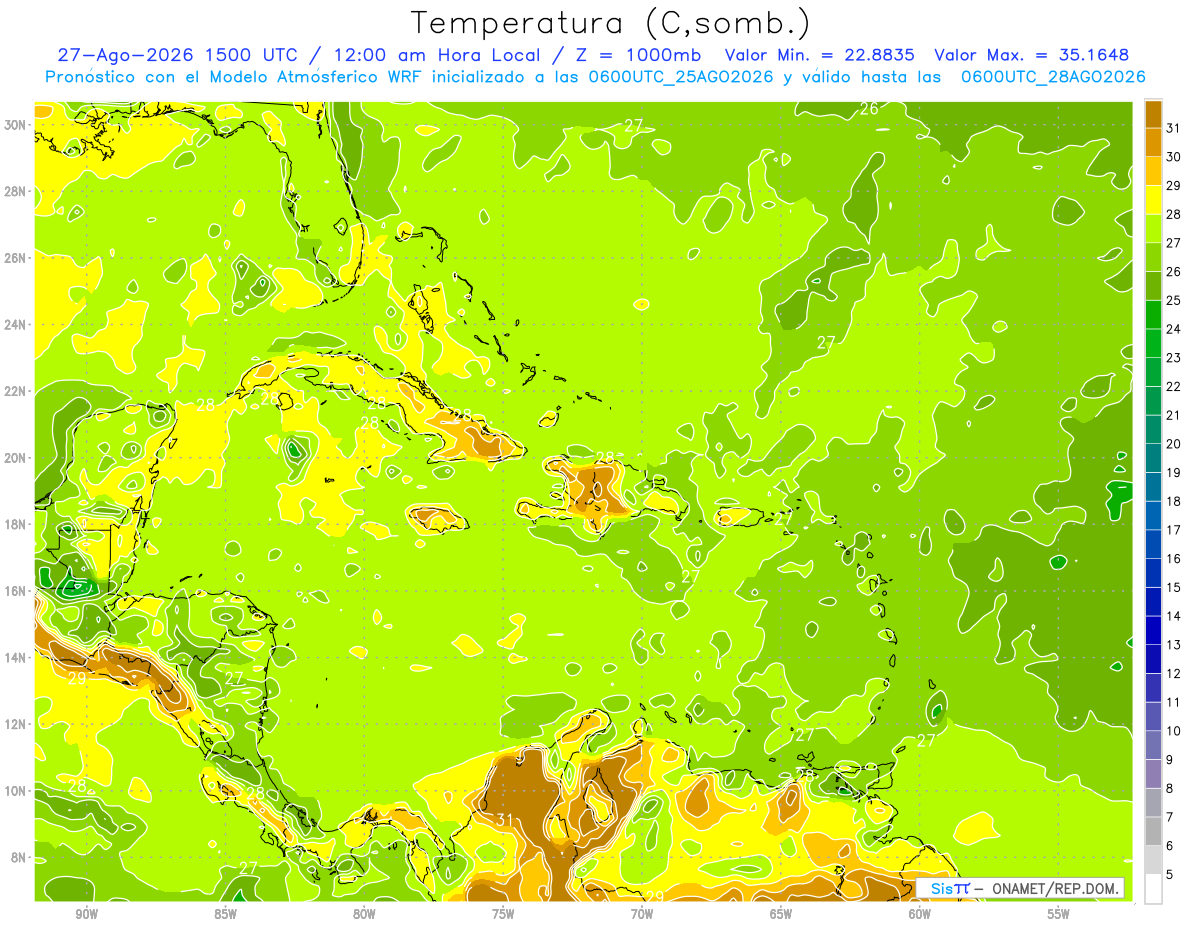Click the '31' contour label over Colombia
The height and width of the screenshot is (927, 1200).
coord(505,820)
